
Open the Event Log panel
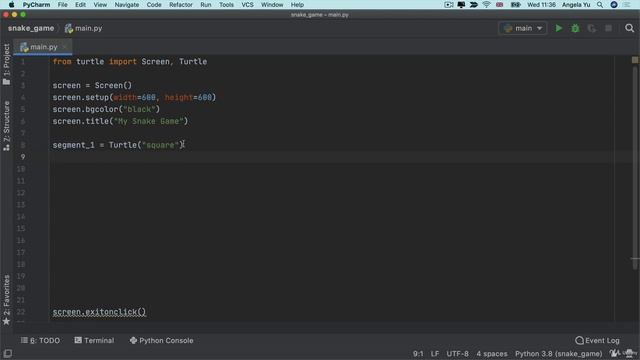point(597,340)
